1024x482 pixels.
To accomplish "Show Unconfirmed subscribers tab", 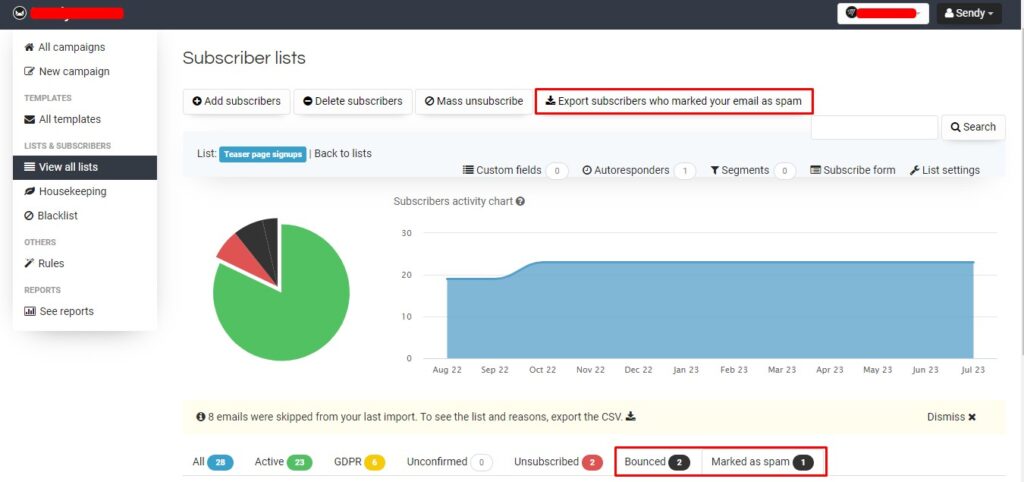I will [449, 462].
